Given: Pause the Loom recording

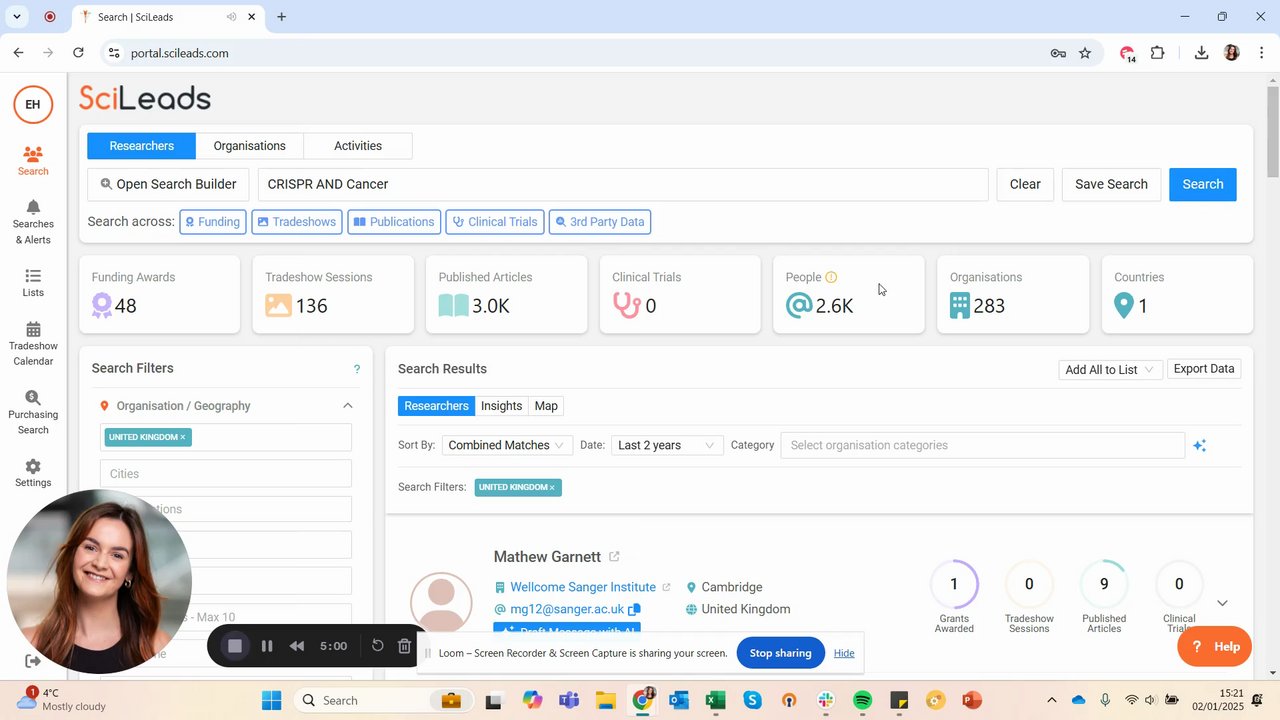Looking at the screenshot, I should point(267,646).
